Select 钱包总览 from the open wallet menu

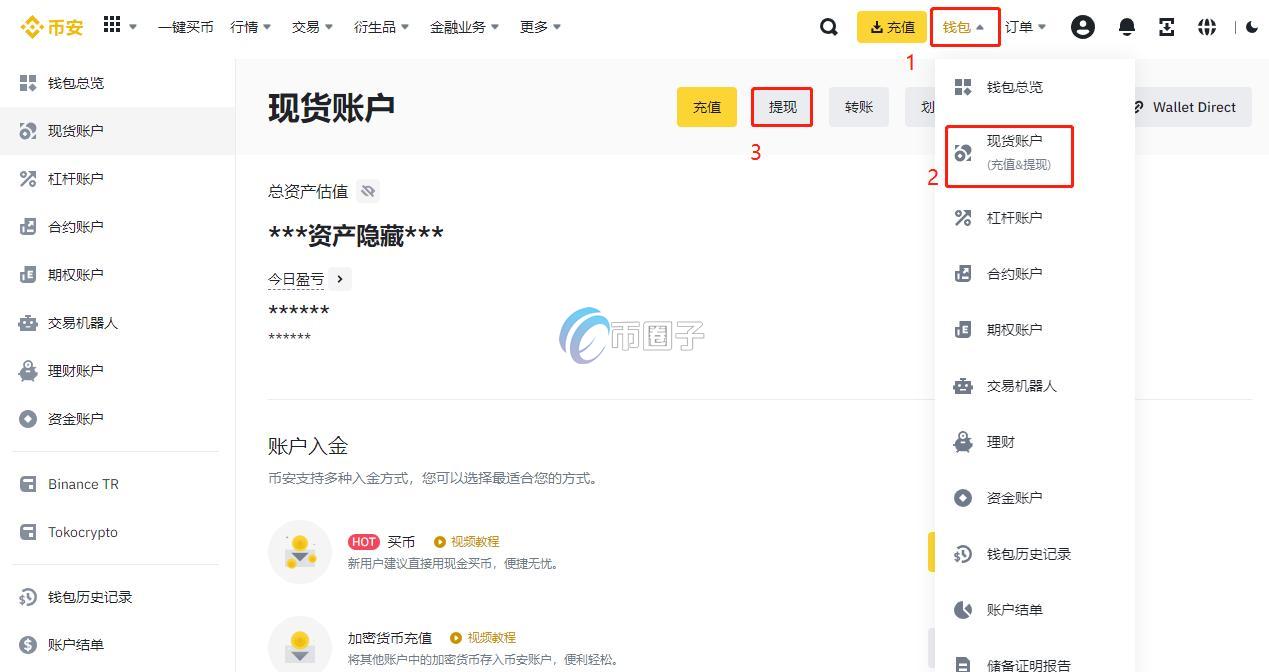[1013, 87]
